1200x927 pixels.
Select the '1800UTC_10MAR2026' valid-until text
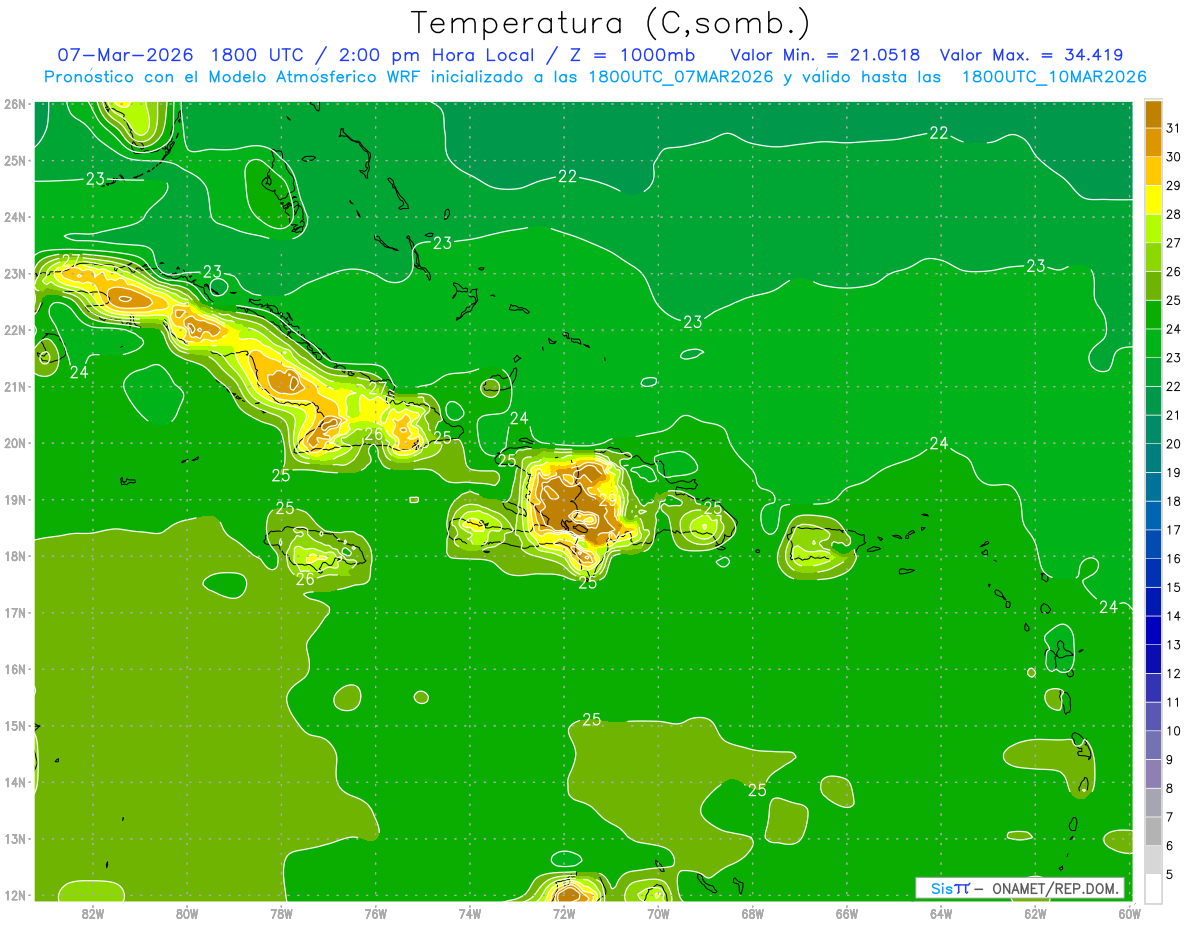coord(1053,77)
